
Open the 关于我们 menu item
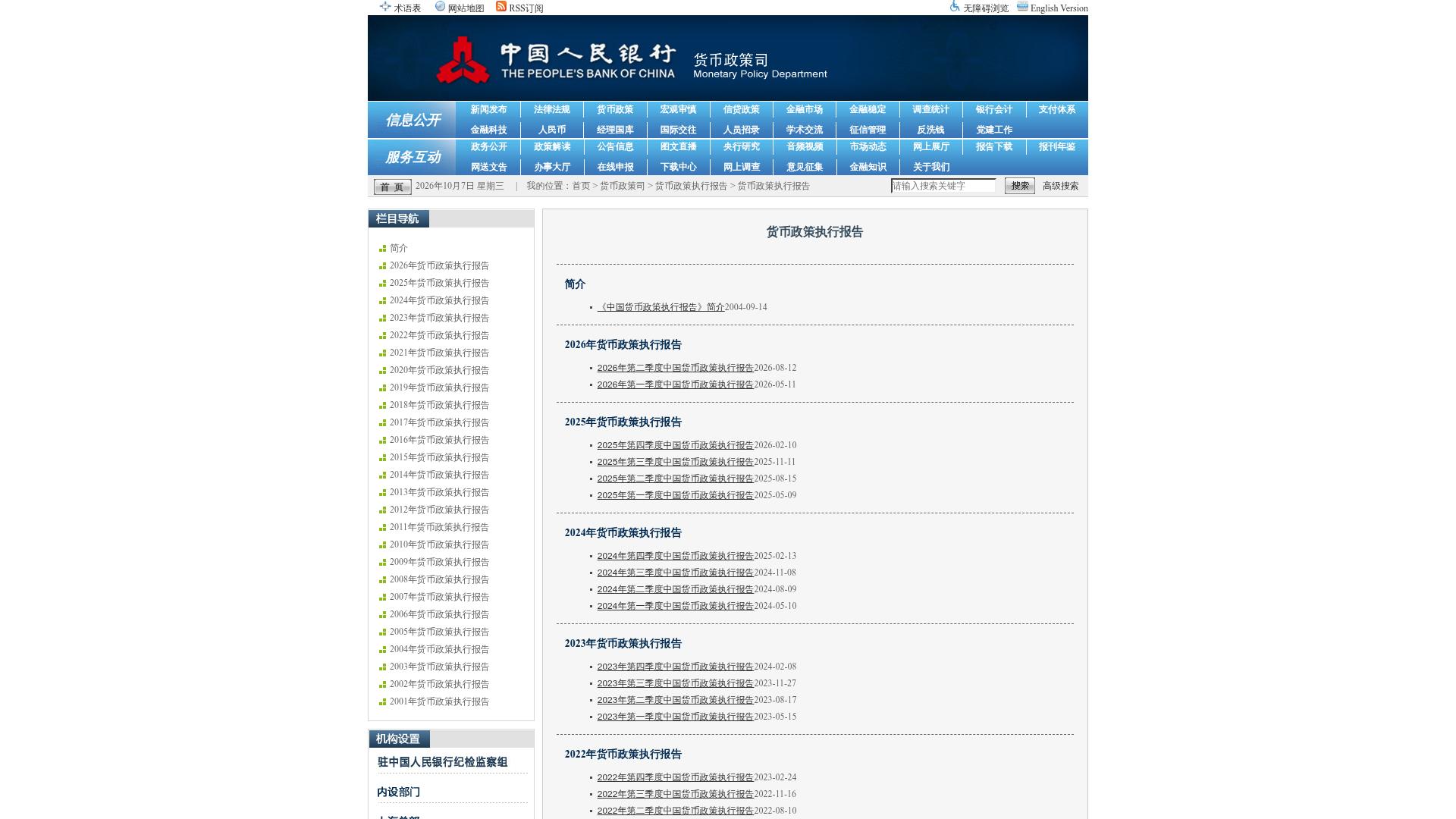(930, 168)
